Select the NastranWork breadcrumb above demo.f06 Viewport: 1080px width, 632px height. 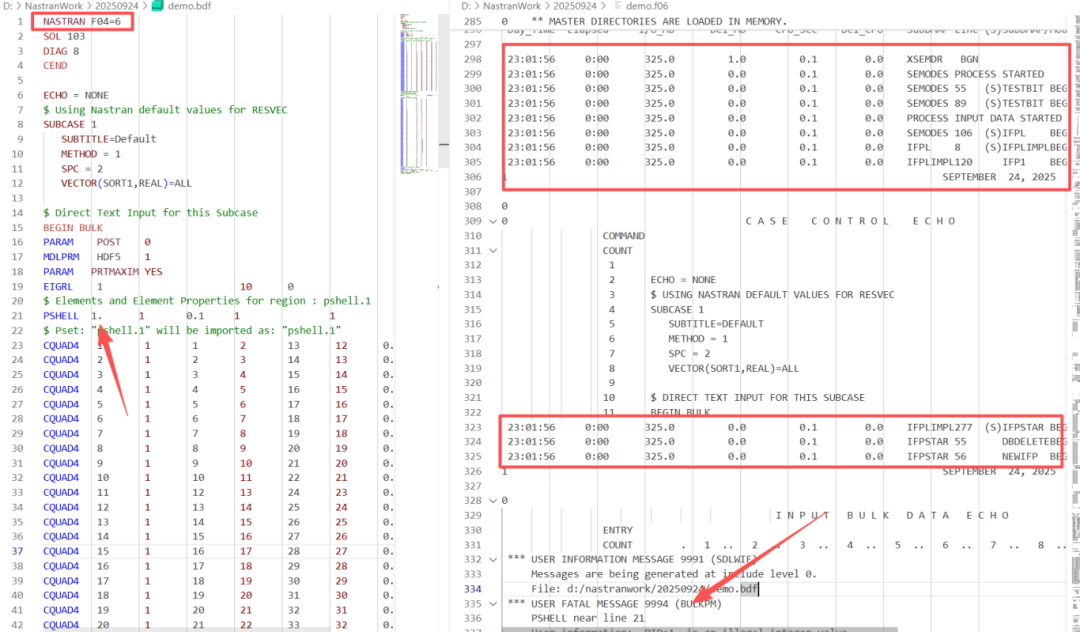tap(512, 6)
